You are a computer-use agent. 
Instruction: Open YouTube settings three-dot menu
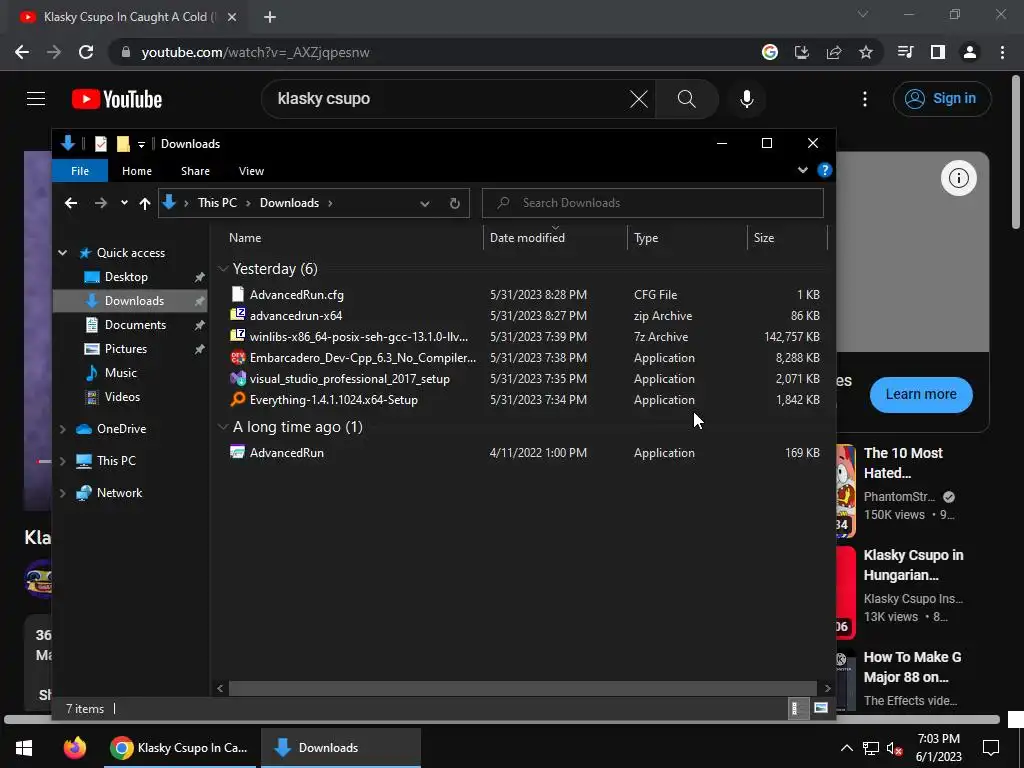pyautogui.click(x=865, y=99)
